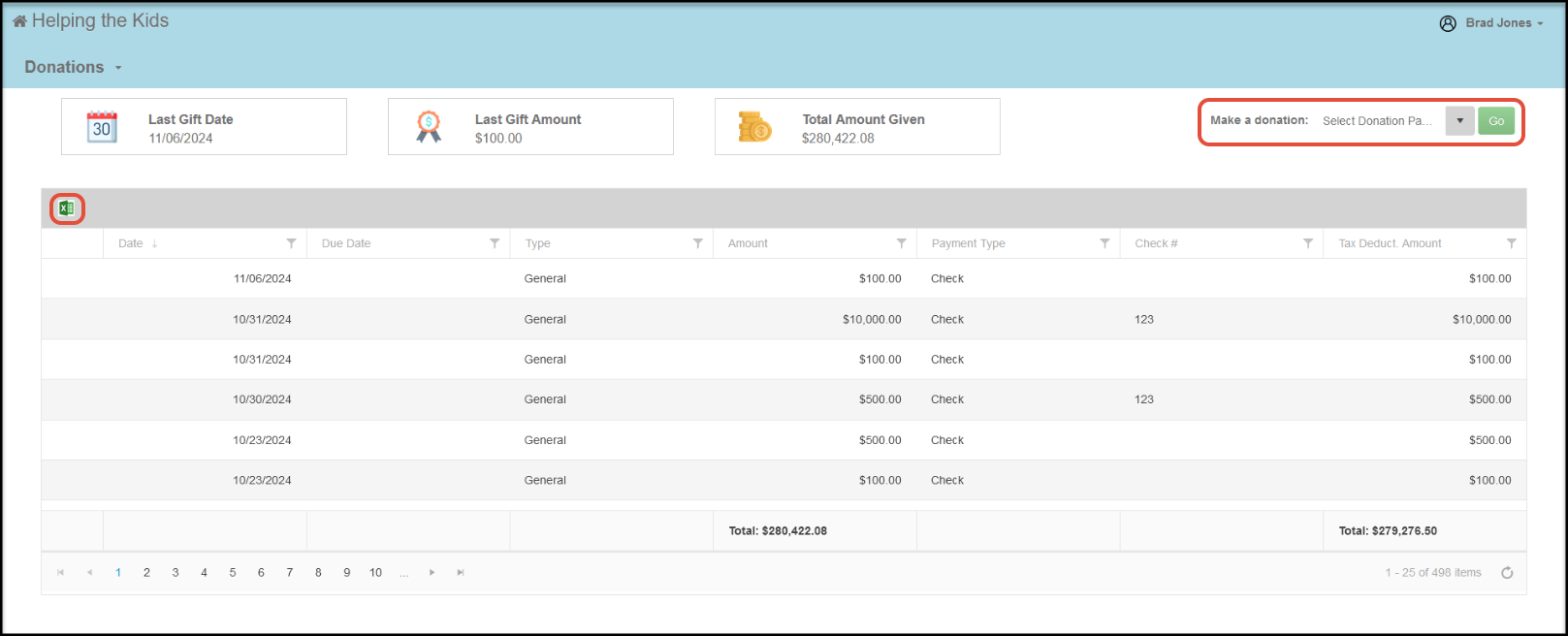This screenshot has width=1568, height=636.
Task: Open the Due Date column filter icon
Action: 495,243
